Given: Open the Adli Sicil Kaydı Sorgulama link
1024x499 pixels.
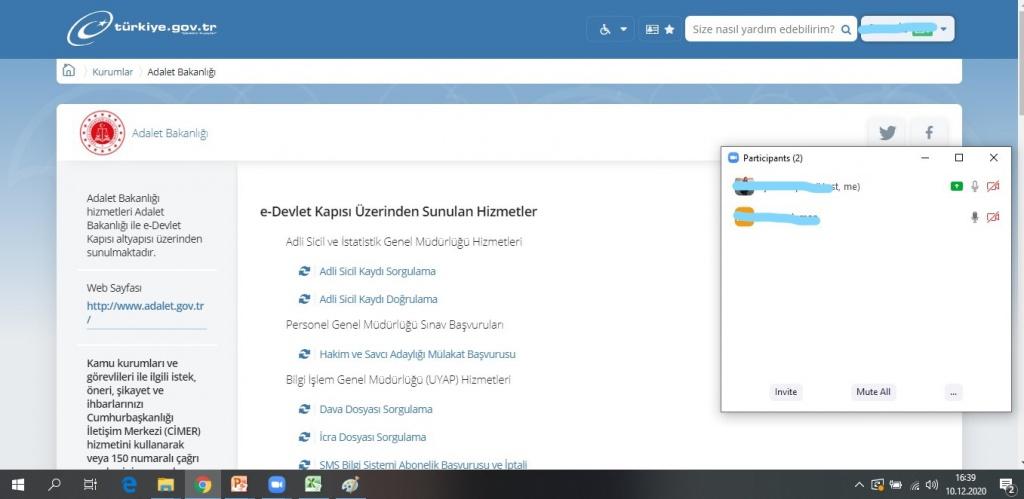Looking at the screenshot, I should (377, 271).
